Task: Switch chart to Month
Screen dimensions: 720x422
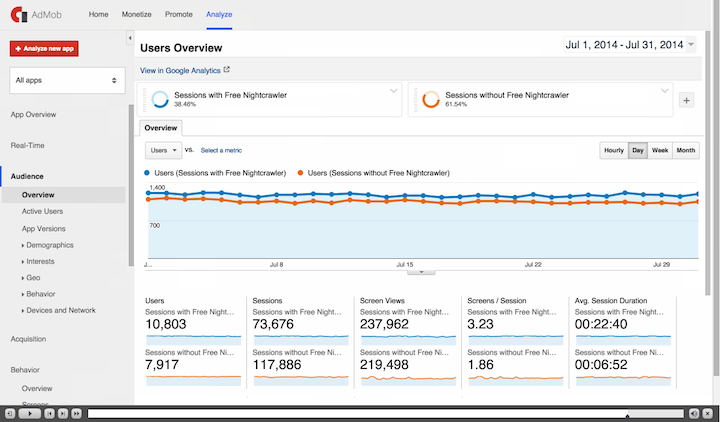Action: click(x=686, y=150)
